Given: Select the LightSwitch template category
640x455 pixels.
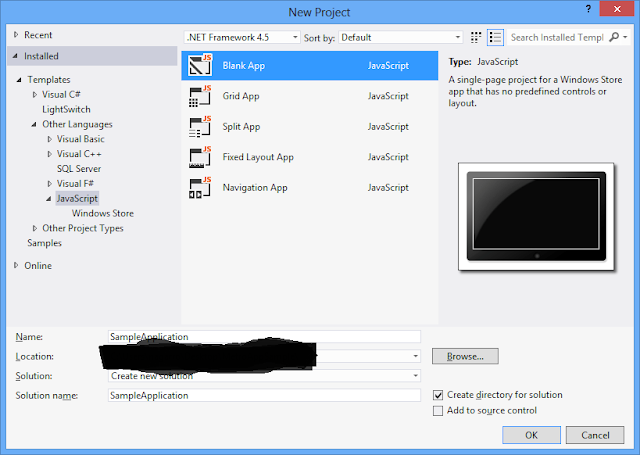Looking at the screenshot, I should pos(66,109).
